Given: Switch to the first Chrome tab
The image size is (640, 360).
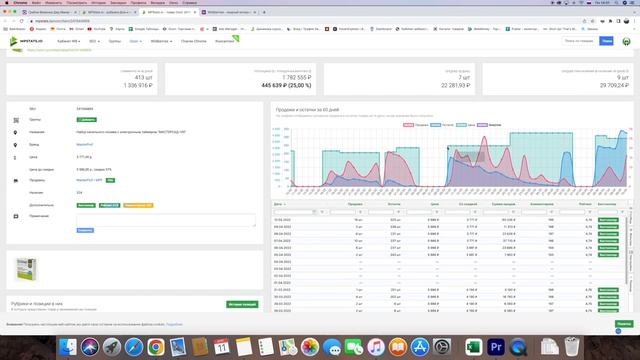Looking at the screenshot, I should pos(49,12).
